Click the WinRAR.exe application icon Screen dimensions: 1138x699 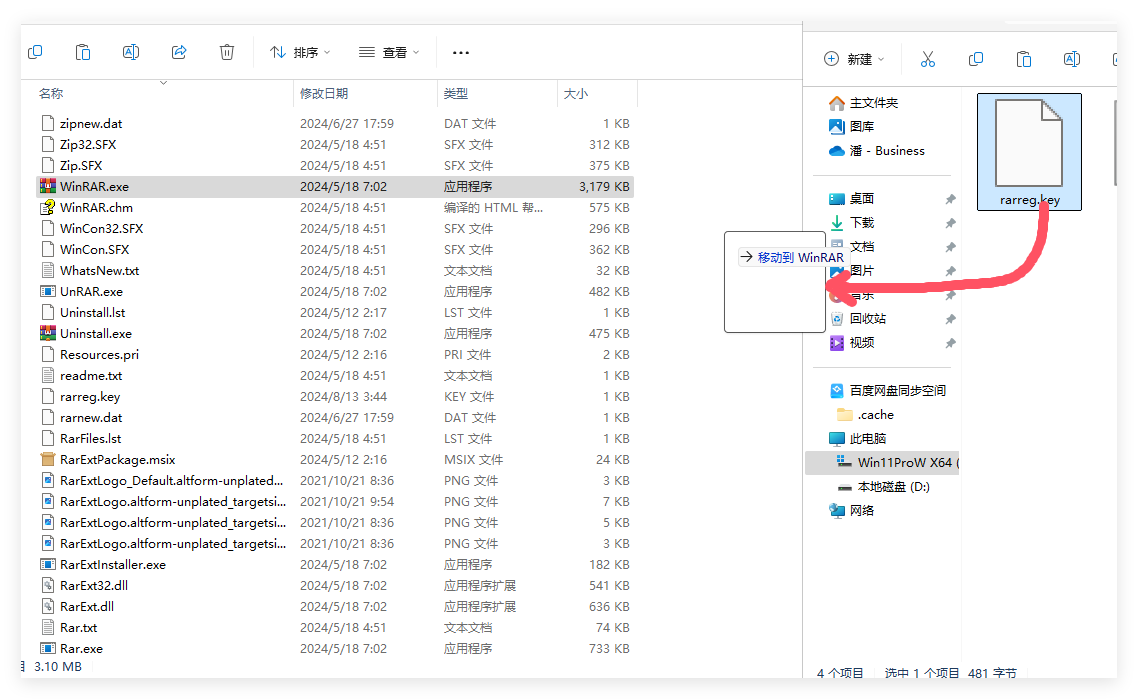click(48, 187)
